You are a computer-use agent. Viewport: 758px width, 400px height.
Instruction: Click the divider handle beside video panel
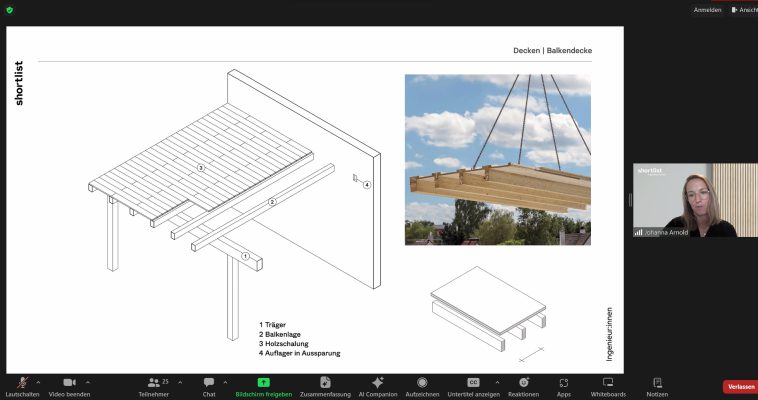pos(630,200)
